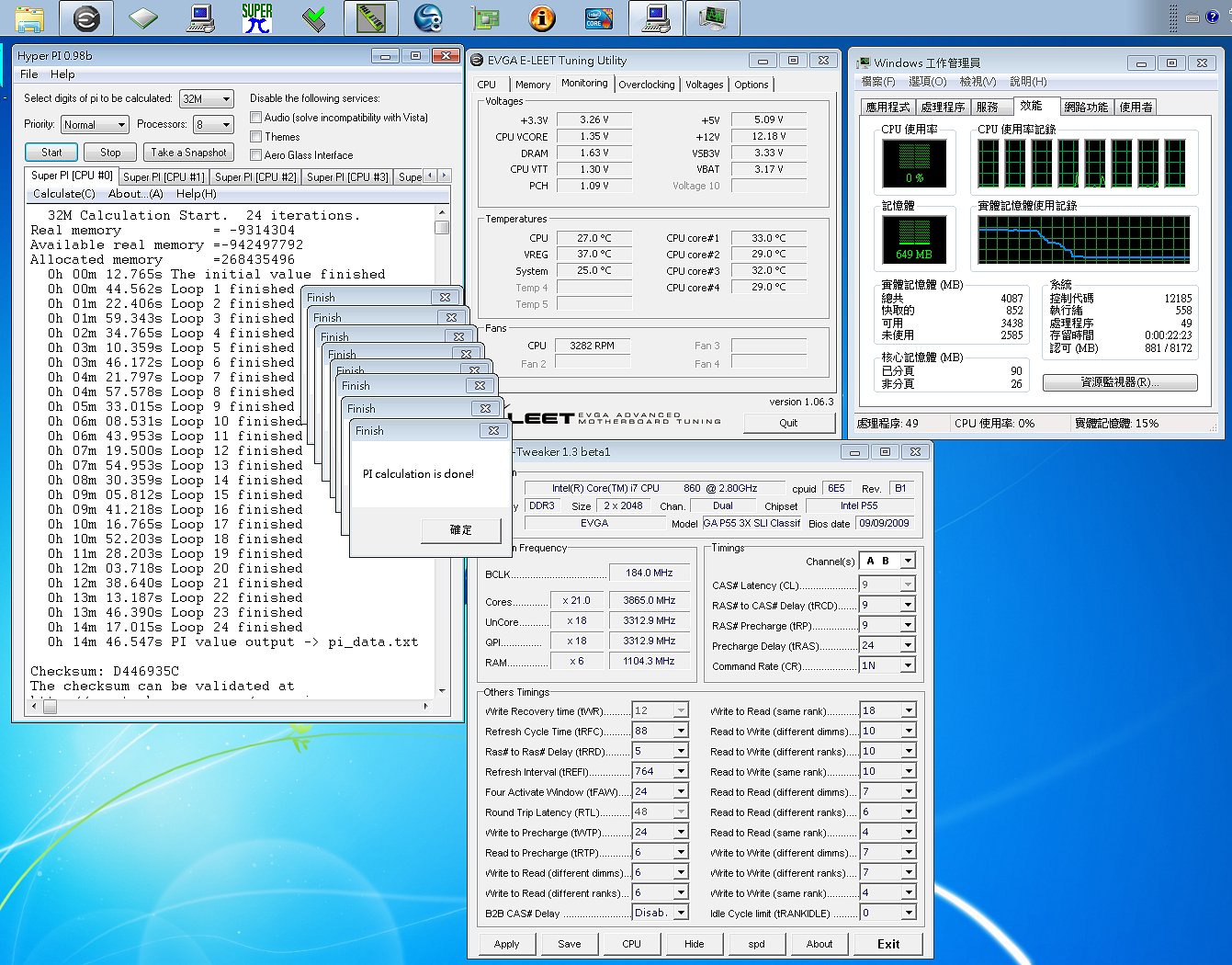Confirm the PI calculation dialog with 確定
This screenshot has height=965, width=1232.
point(461,530)
